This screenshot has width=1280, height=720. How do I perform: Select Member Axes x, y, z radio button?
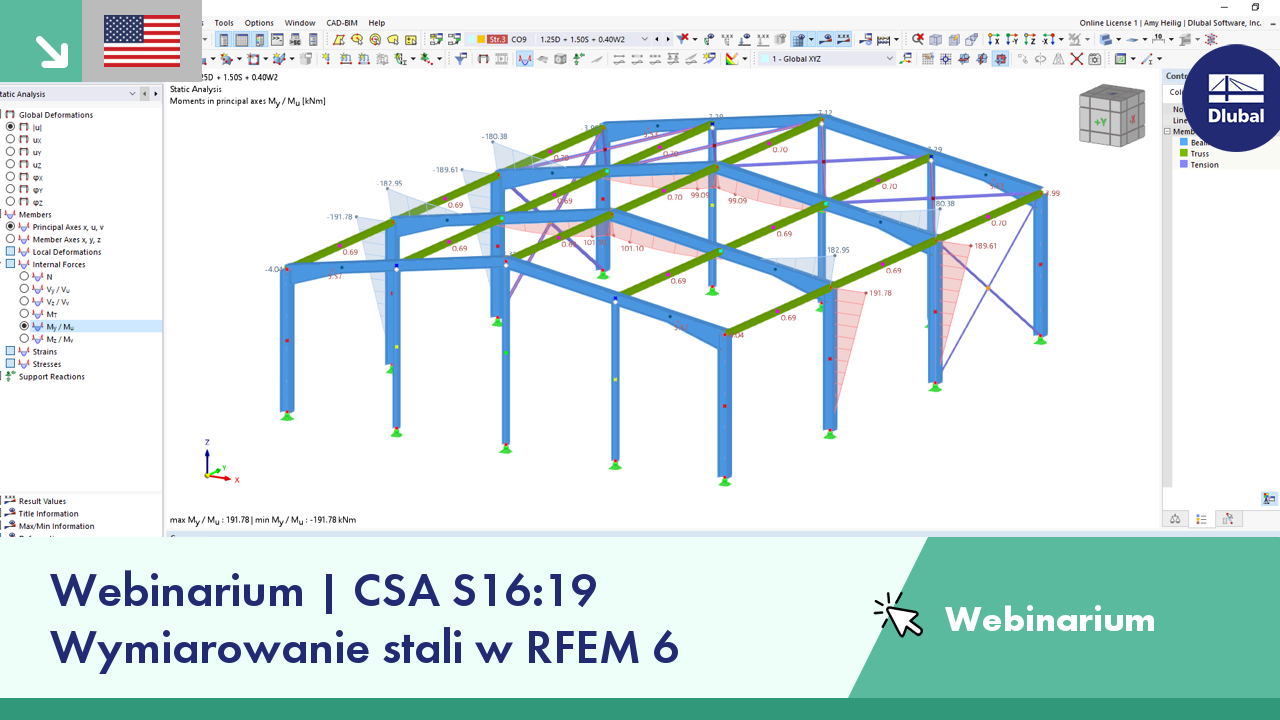pos(11,239)
